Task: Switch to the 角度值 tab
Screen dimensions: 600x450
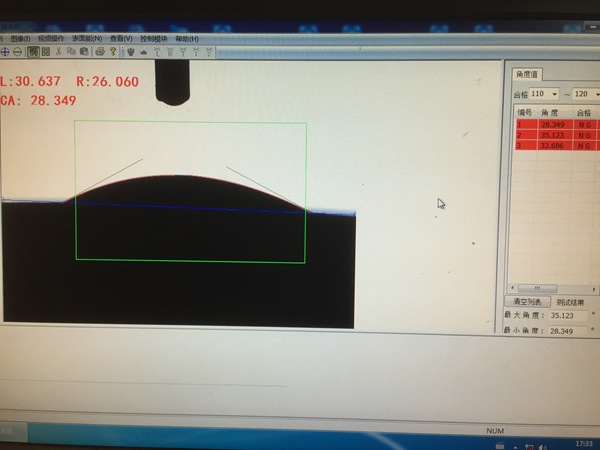Action: [527, 74]
